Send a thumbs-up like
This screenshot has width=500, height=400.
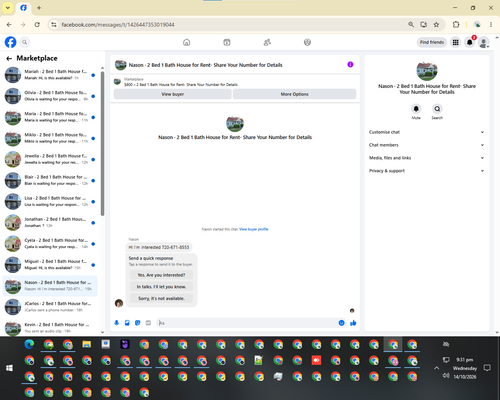[353, 323]
